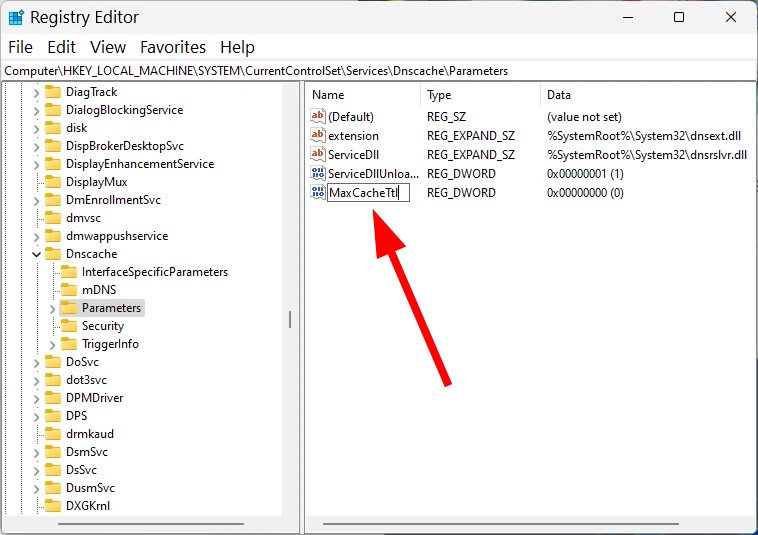Click the extension string value icon
This screenshot has width=758, height=535.
coord(318,135)
